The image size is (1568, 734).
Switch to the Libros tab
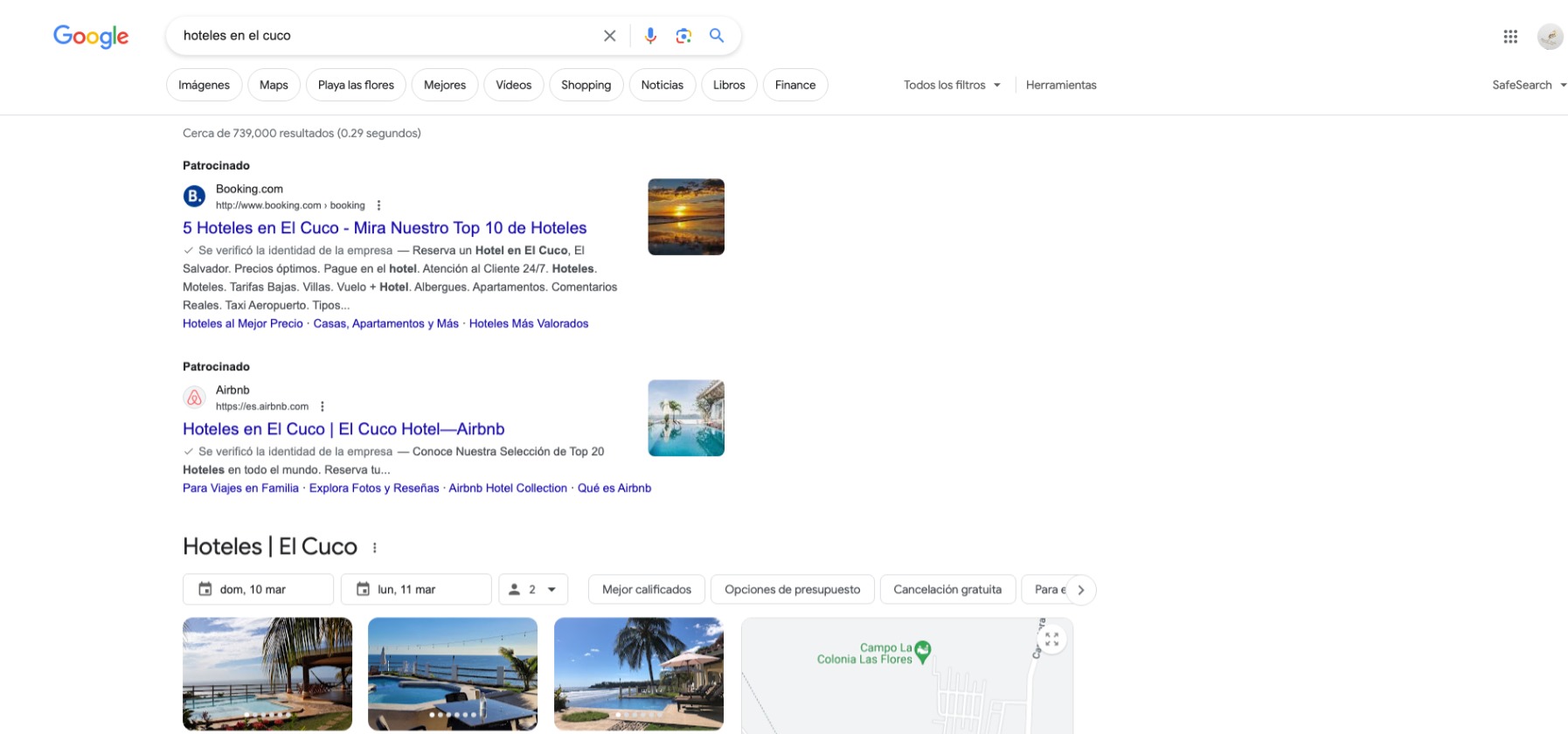(729, 85)
